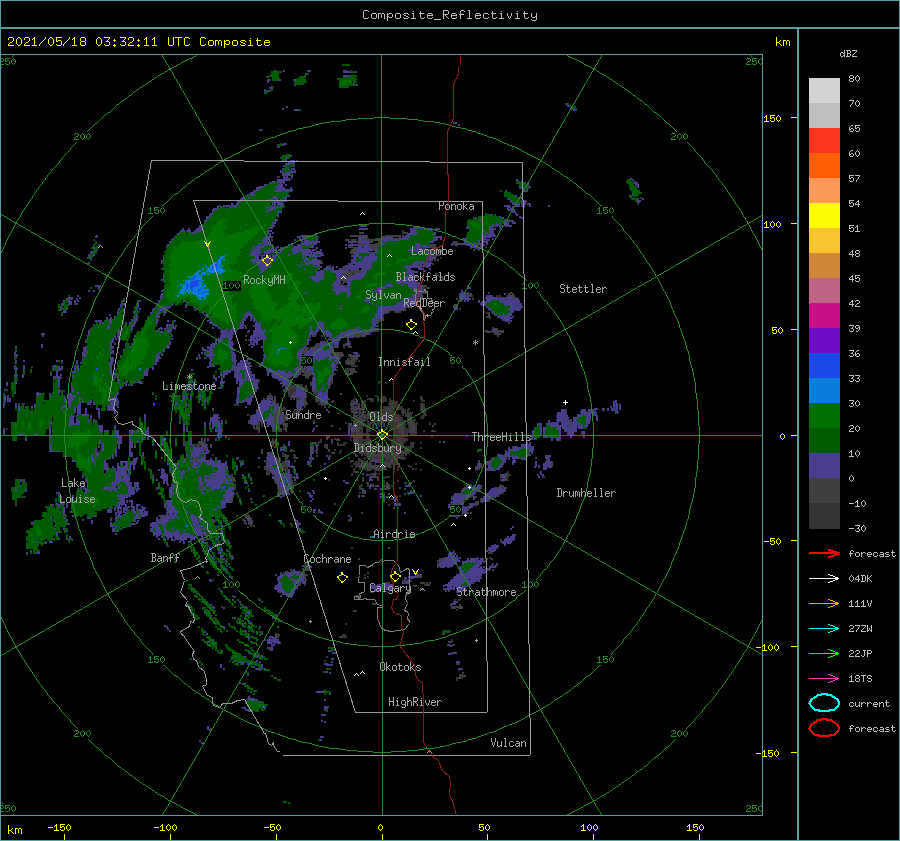Click the green 22JP arrow in legend
The image size is (900, 841).
824,653
